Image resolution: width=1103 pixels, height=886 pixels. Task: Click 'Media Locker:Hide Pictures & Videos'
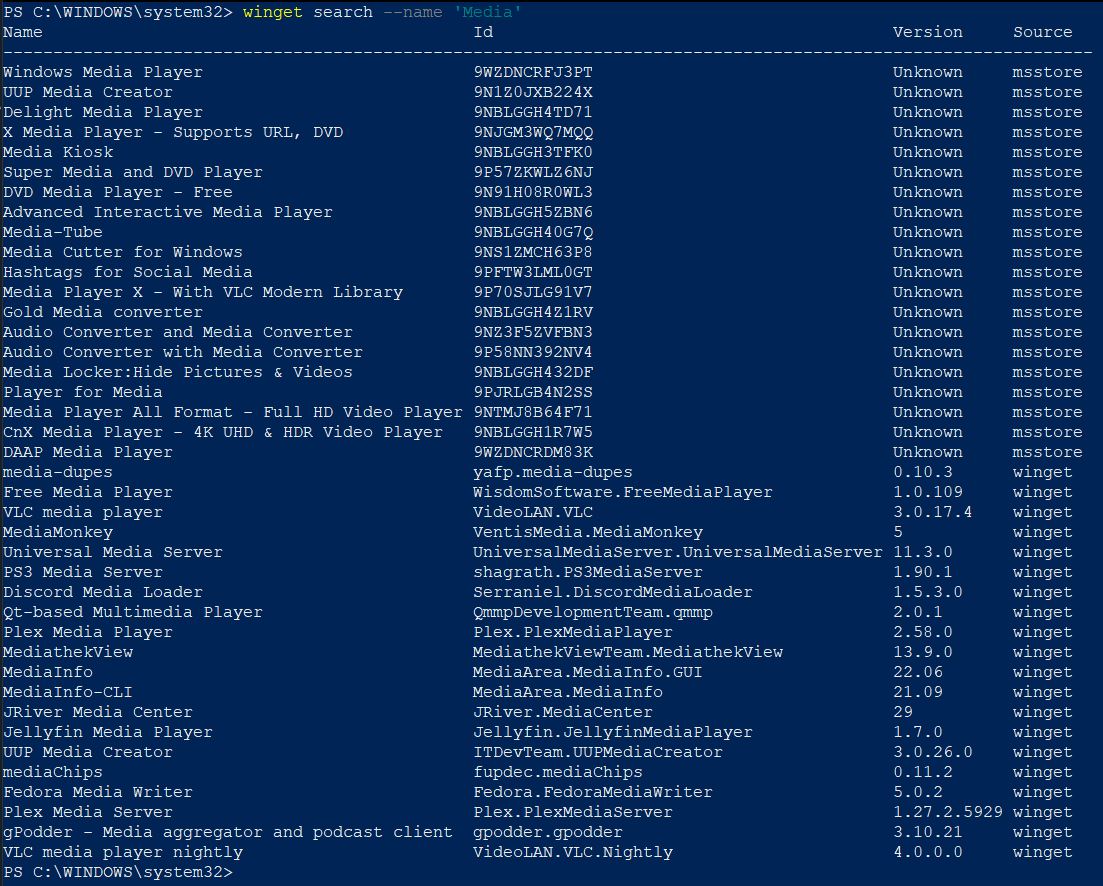177,372
